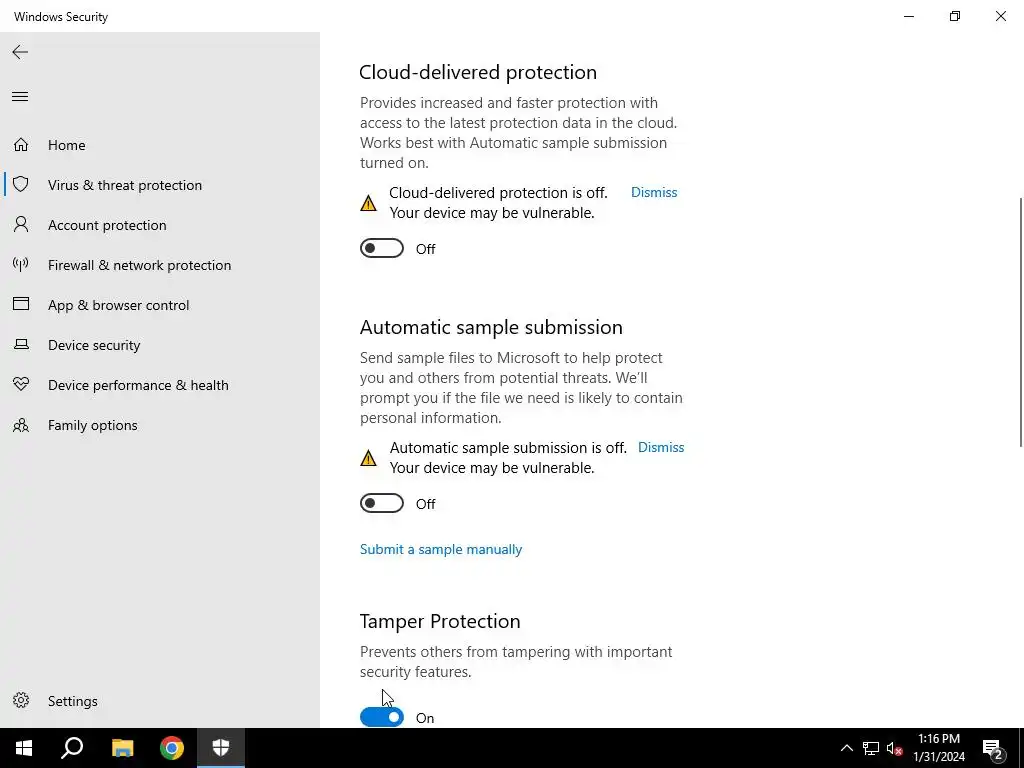The image size is (1024, 768).
Task: Click the Cloud-delivered protection warning triangle
Action: click(x=368, y=203)
